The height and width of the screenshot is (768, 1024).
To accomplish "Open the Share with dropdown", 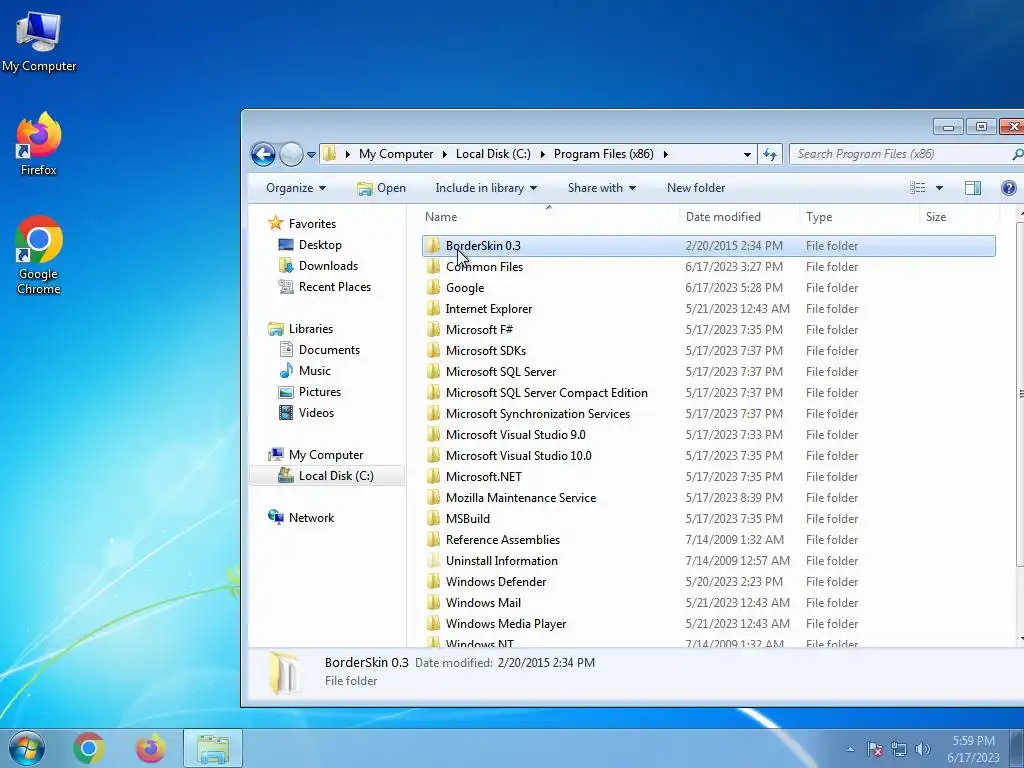I will [x=601, y=188].
